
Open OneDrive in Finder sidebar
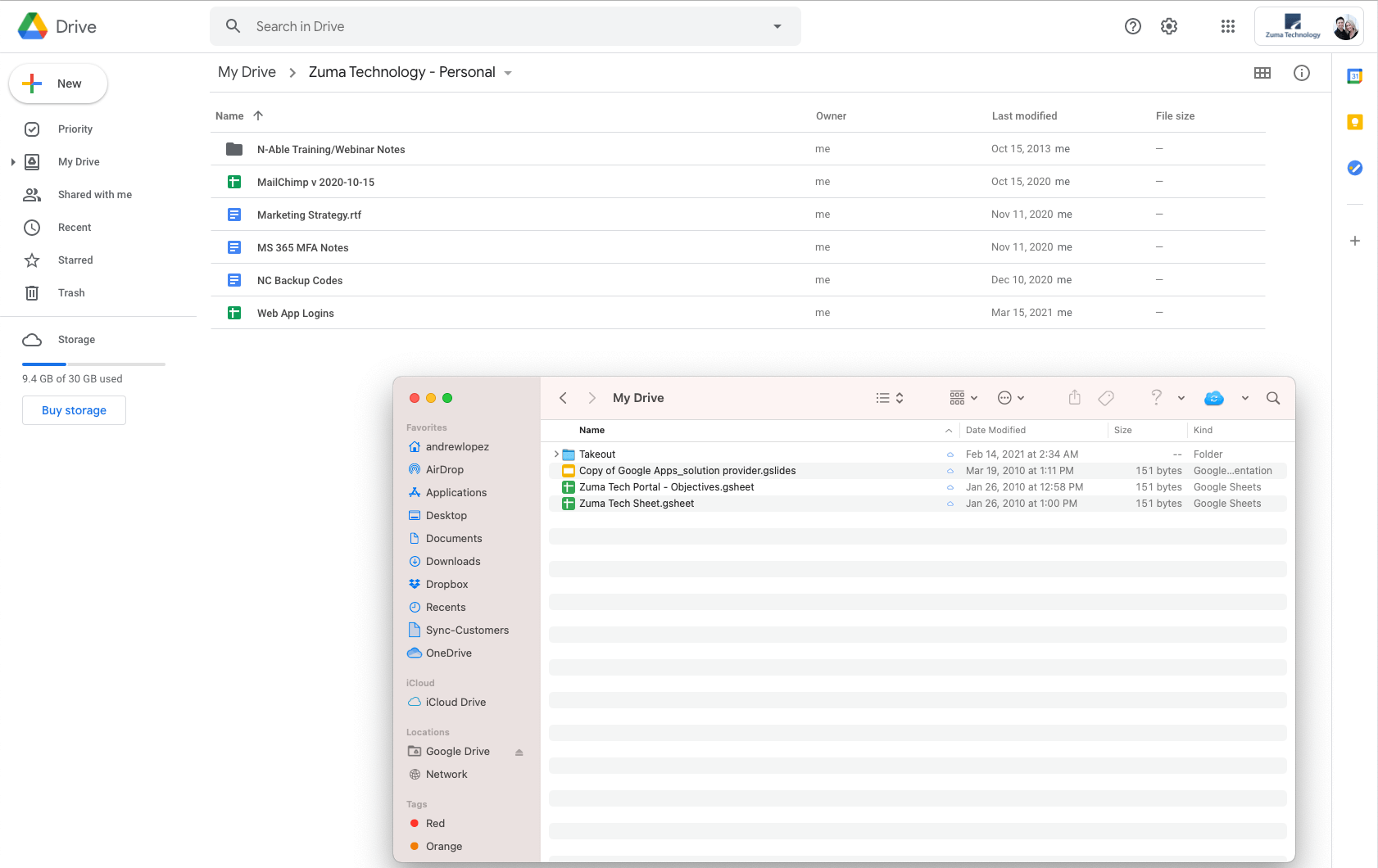pyautogui.click(x=449, y=653)
